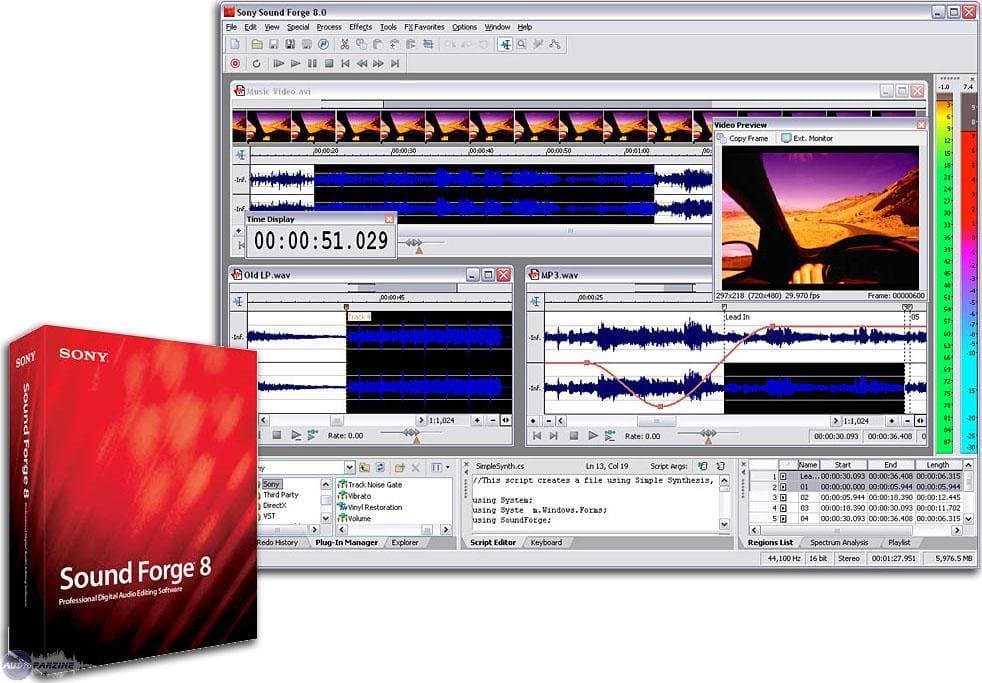Switch to the Keyboard tab
Image resolution: width=982 pixels, height=683 pixels.
[546, 543]
